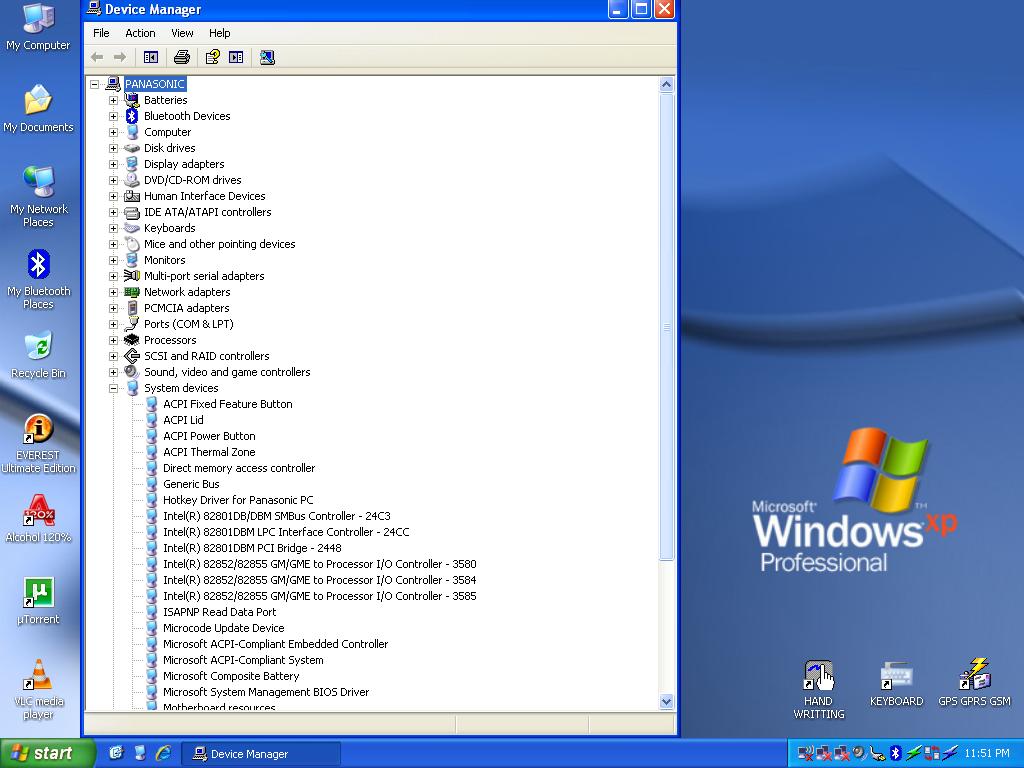Click the 11:51 PM taskbar clock
Screen dimensions: 1024x768
pos(987,753)
